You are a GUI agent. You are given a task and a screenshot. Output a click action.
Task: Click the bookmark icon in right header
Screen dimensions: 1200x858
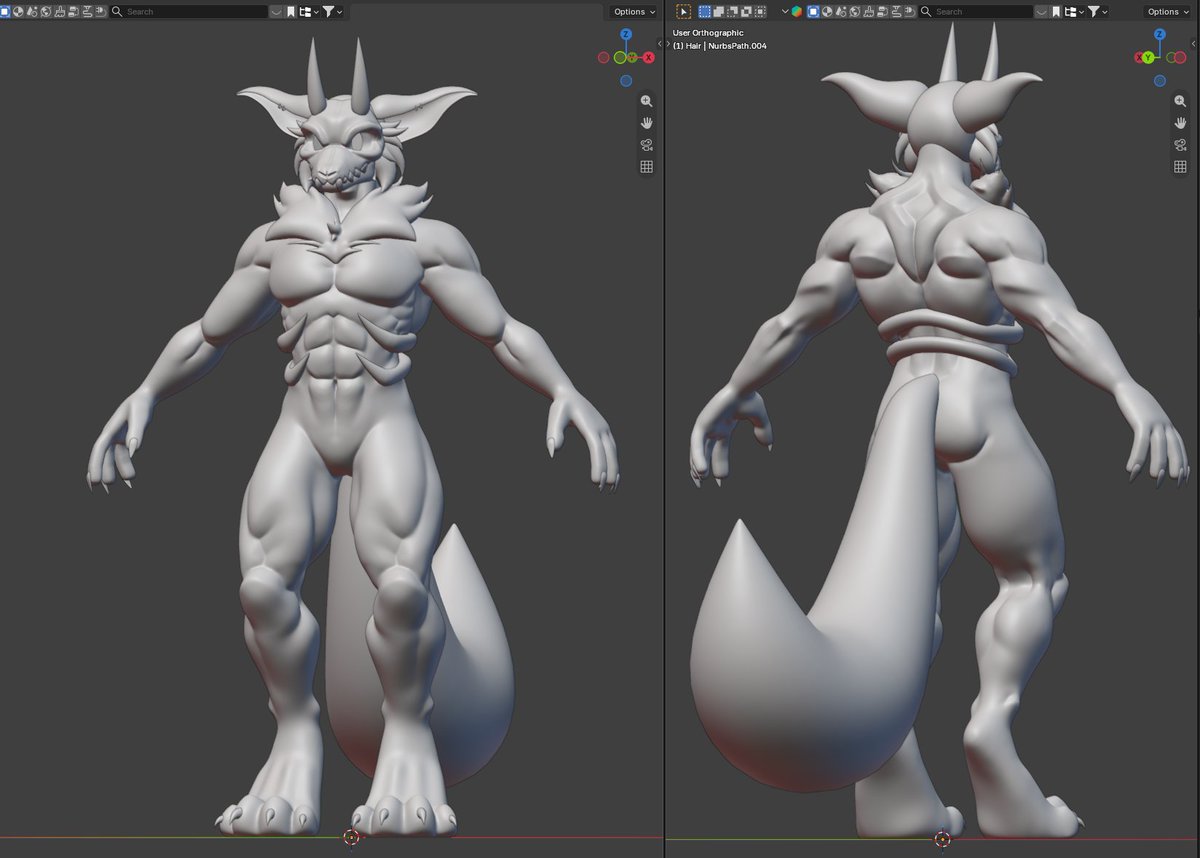point(1055,11)
